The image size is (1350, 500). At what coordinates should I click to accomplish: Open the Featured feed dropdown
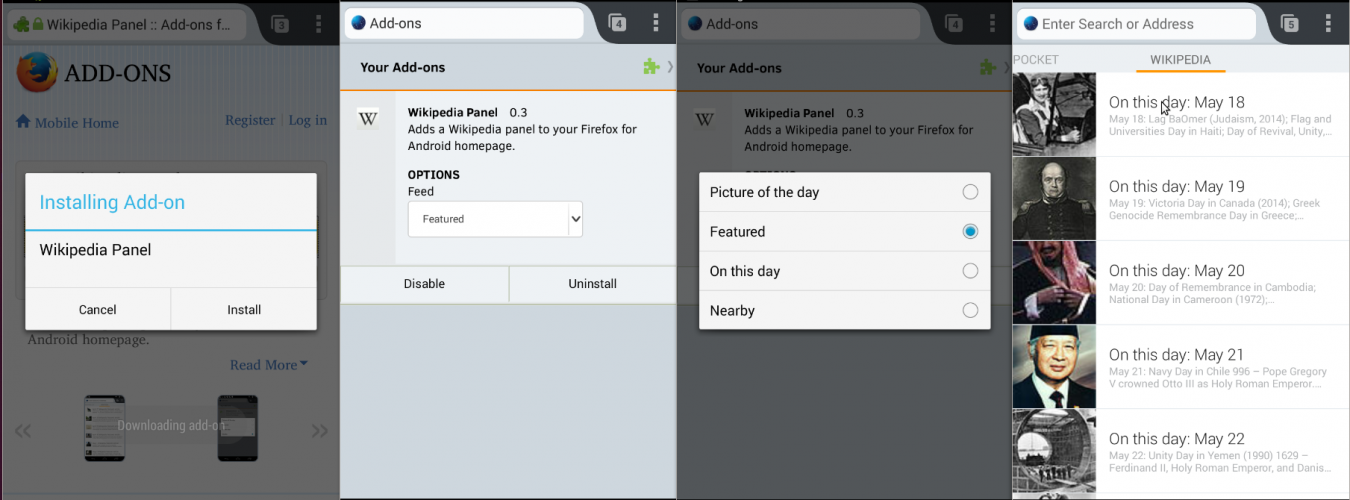(495, 219)
